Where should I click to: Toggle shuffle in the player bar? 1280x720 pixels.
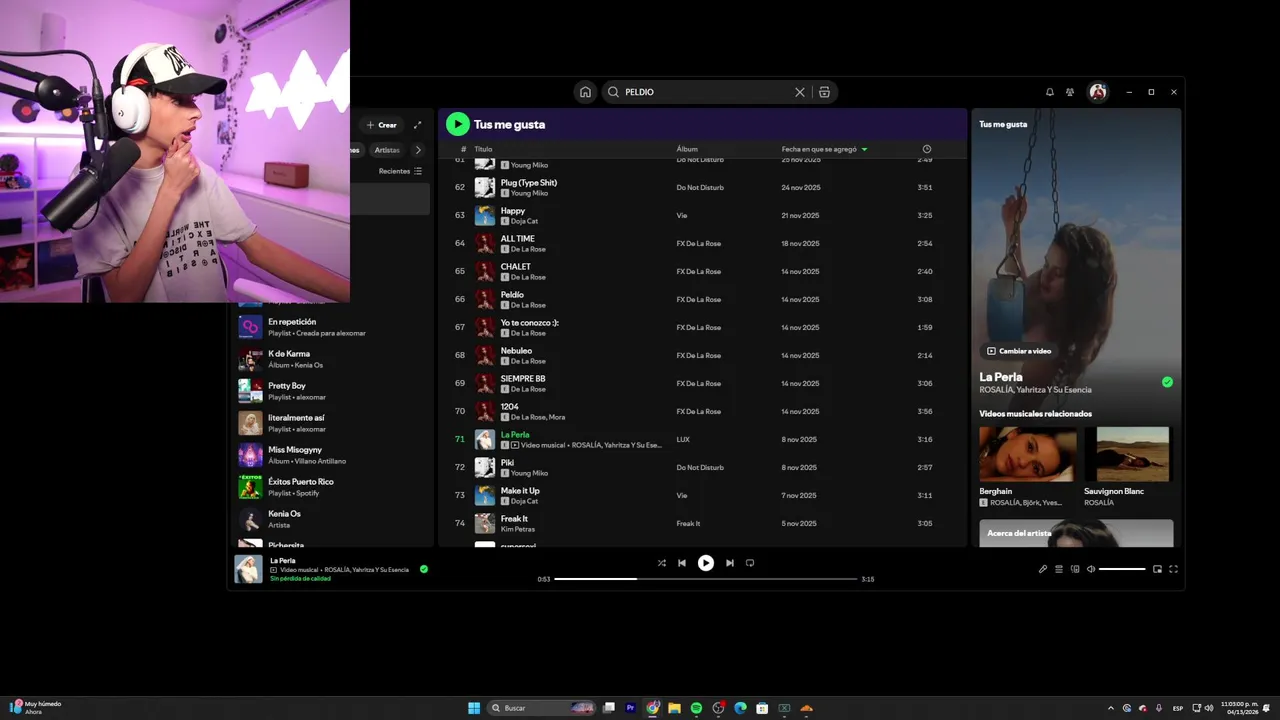661,563
